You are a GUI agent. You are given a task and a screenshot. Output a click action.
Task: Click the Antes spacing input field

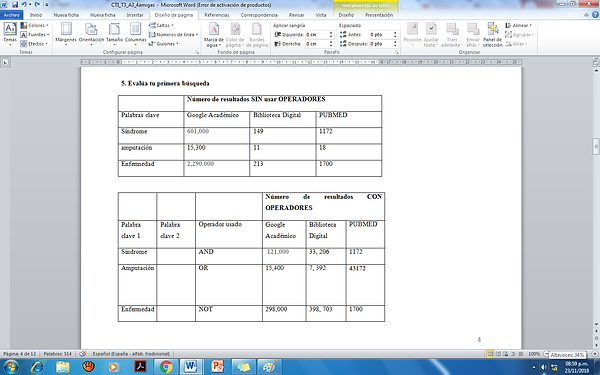tap(381, 34)
